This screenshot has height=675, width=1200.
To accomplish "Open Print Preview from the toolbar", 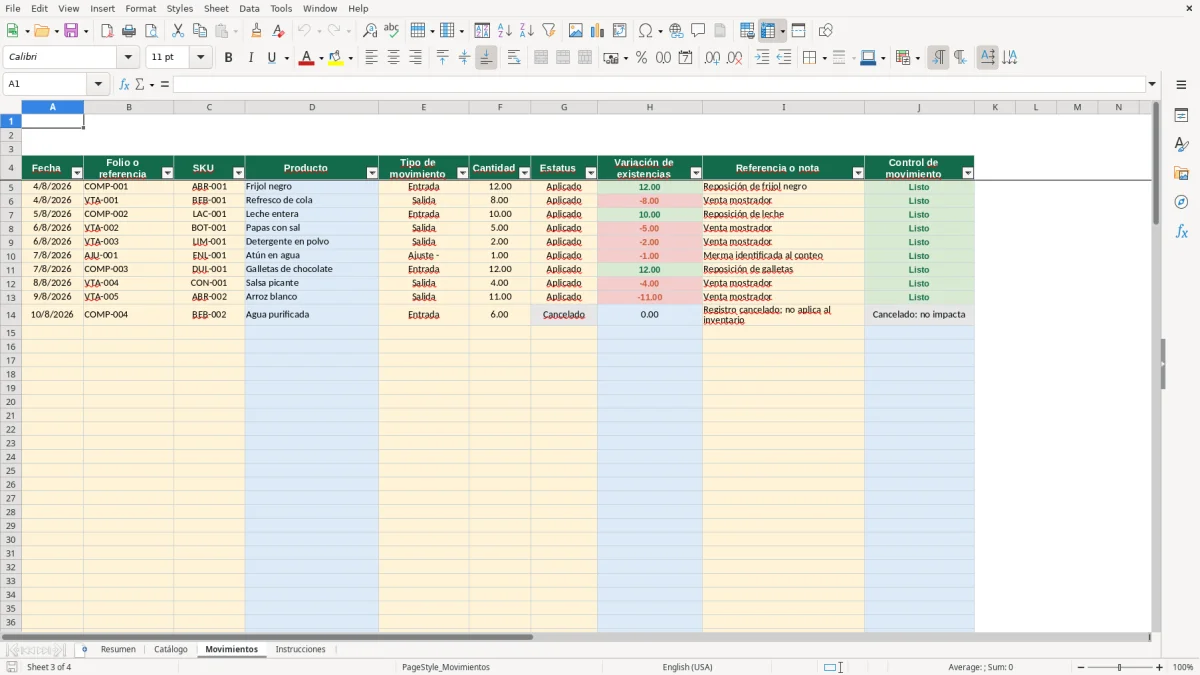I will coord(151,31).
